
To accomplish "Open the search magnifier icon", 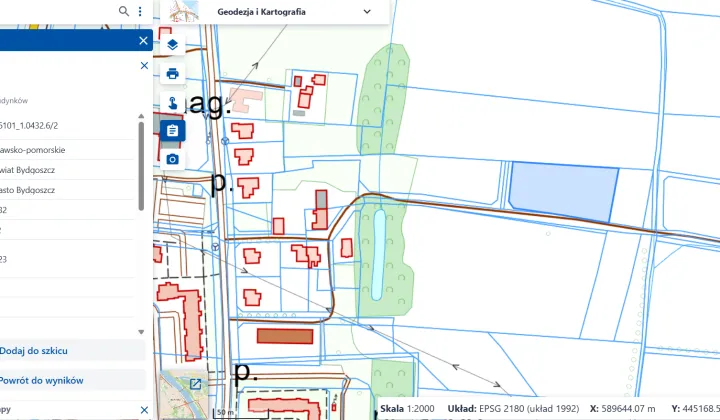I will tap(124, 11).
